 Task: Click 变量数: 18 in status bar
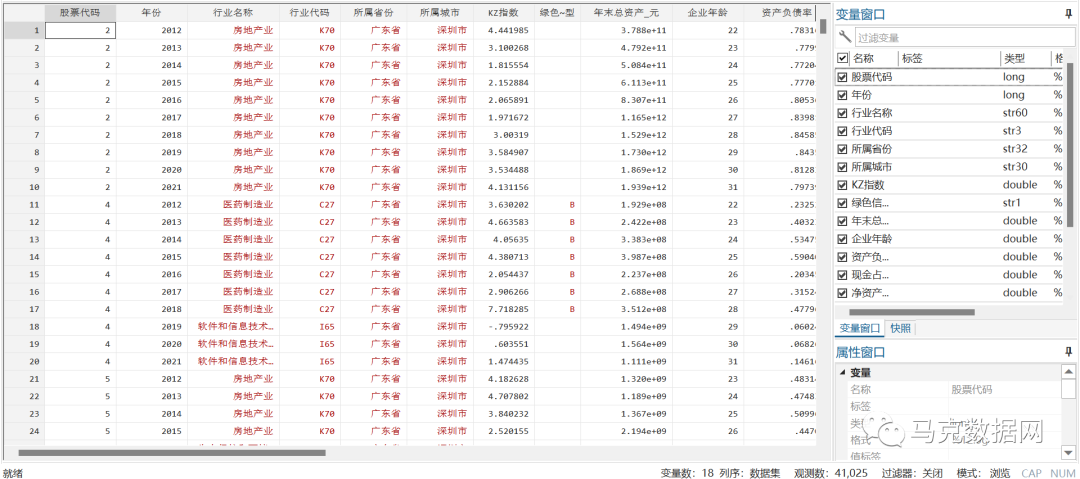[x=687, y=473]
